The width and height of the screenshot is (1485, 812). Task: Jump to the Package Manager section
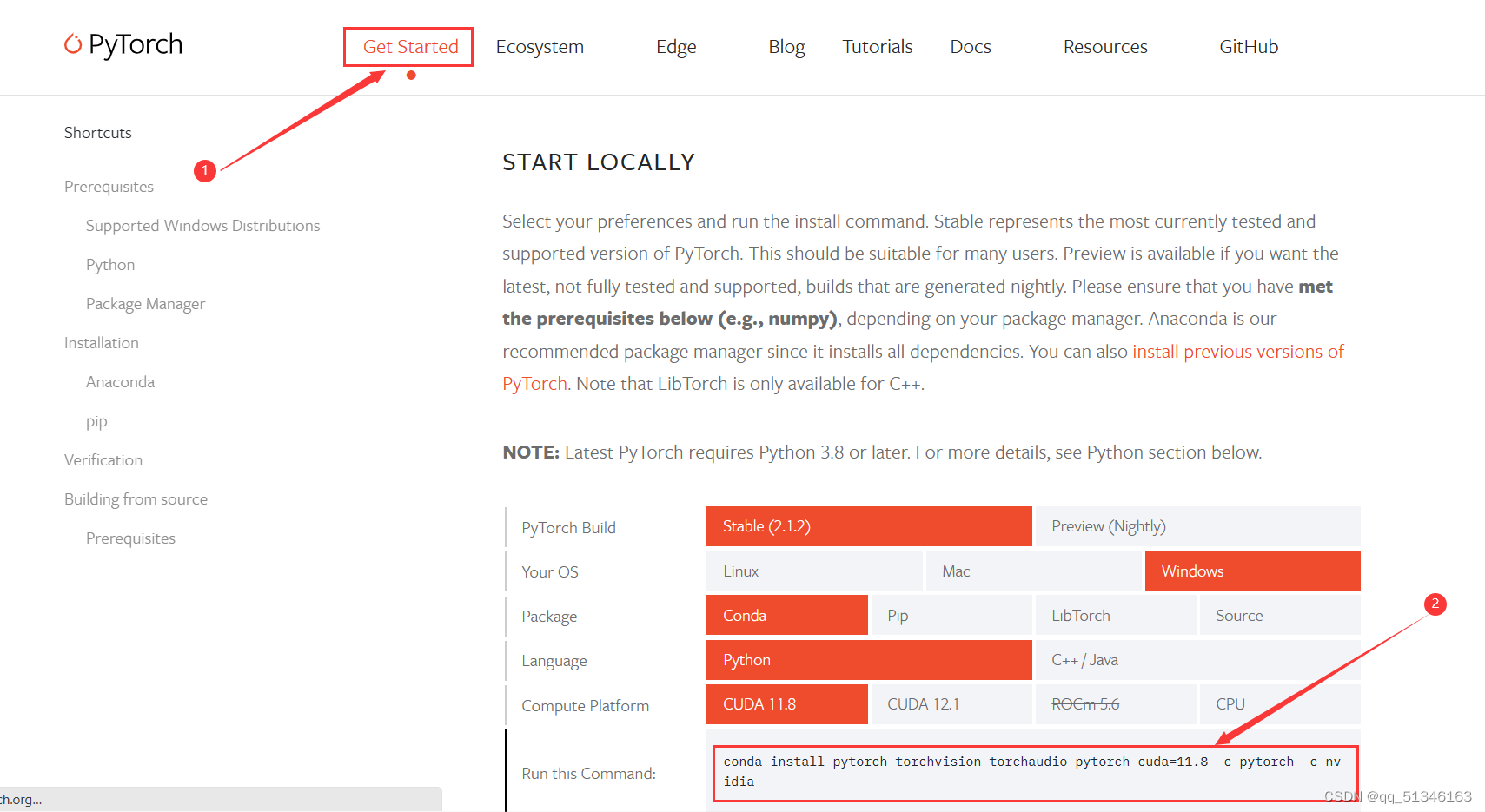145,304
